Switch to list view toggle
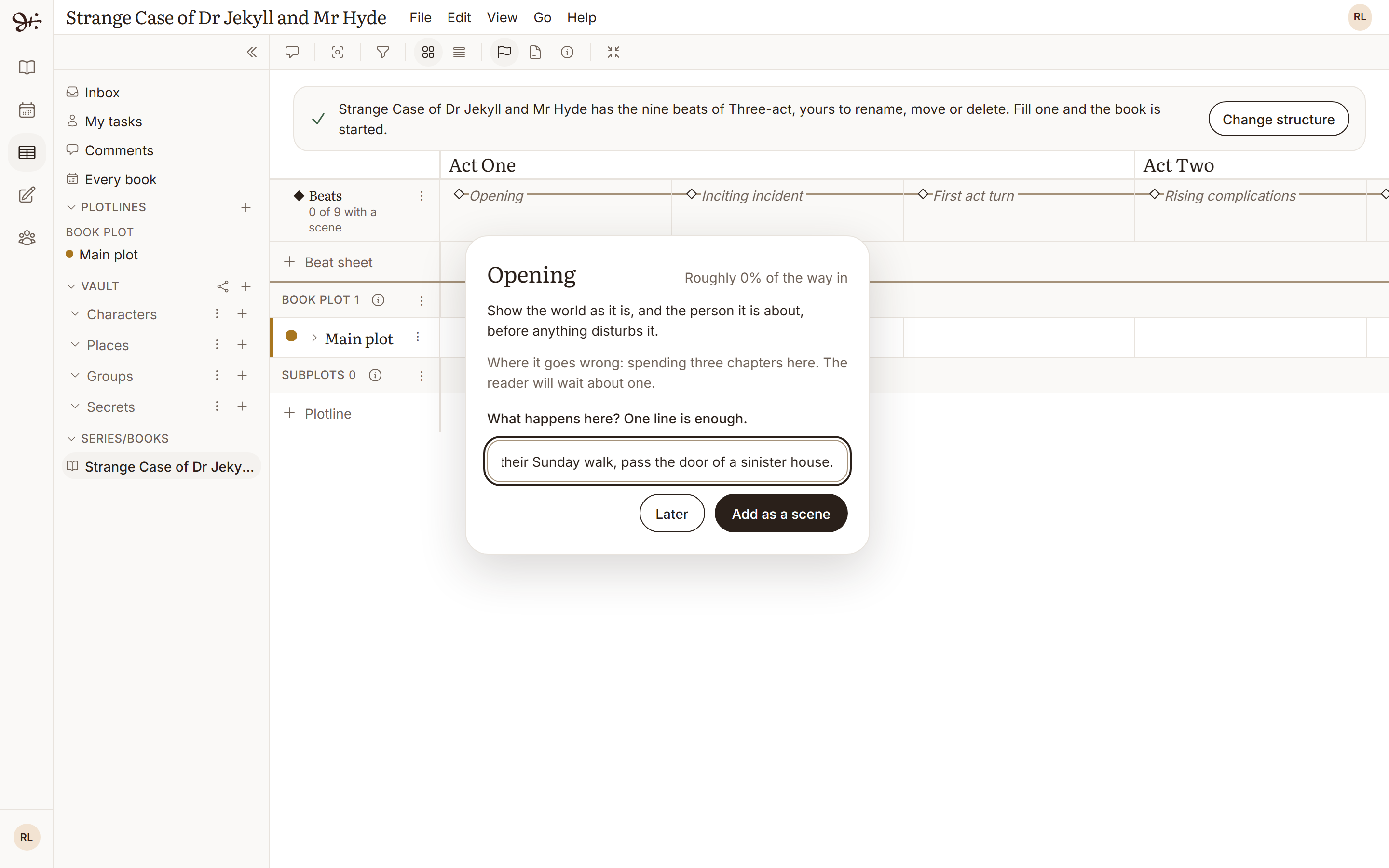Viewport: 1389px width, 868px height. [x=459, y=52]
